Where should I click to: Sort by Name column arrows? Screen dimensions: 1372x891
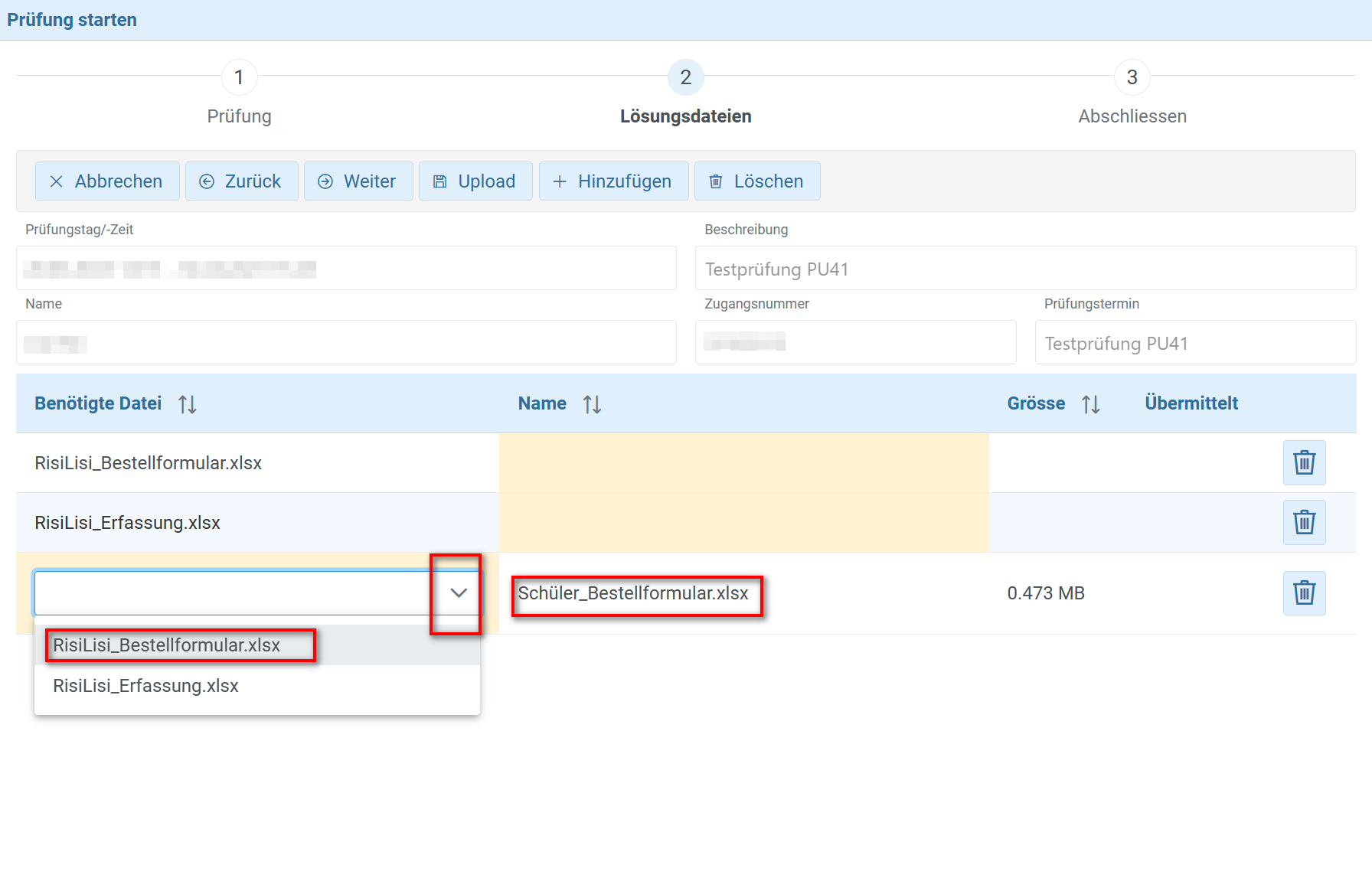click(x=592, y=404)
